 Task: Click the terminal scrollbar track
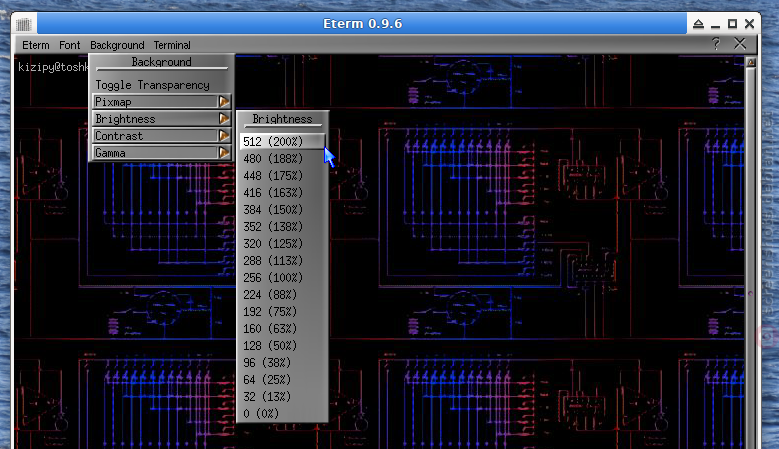point(751,258)
